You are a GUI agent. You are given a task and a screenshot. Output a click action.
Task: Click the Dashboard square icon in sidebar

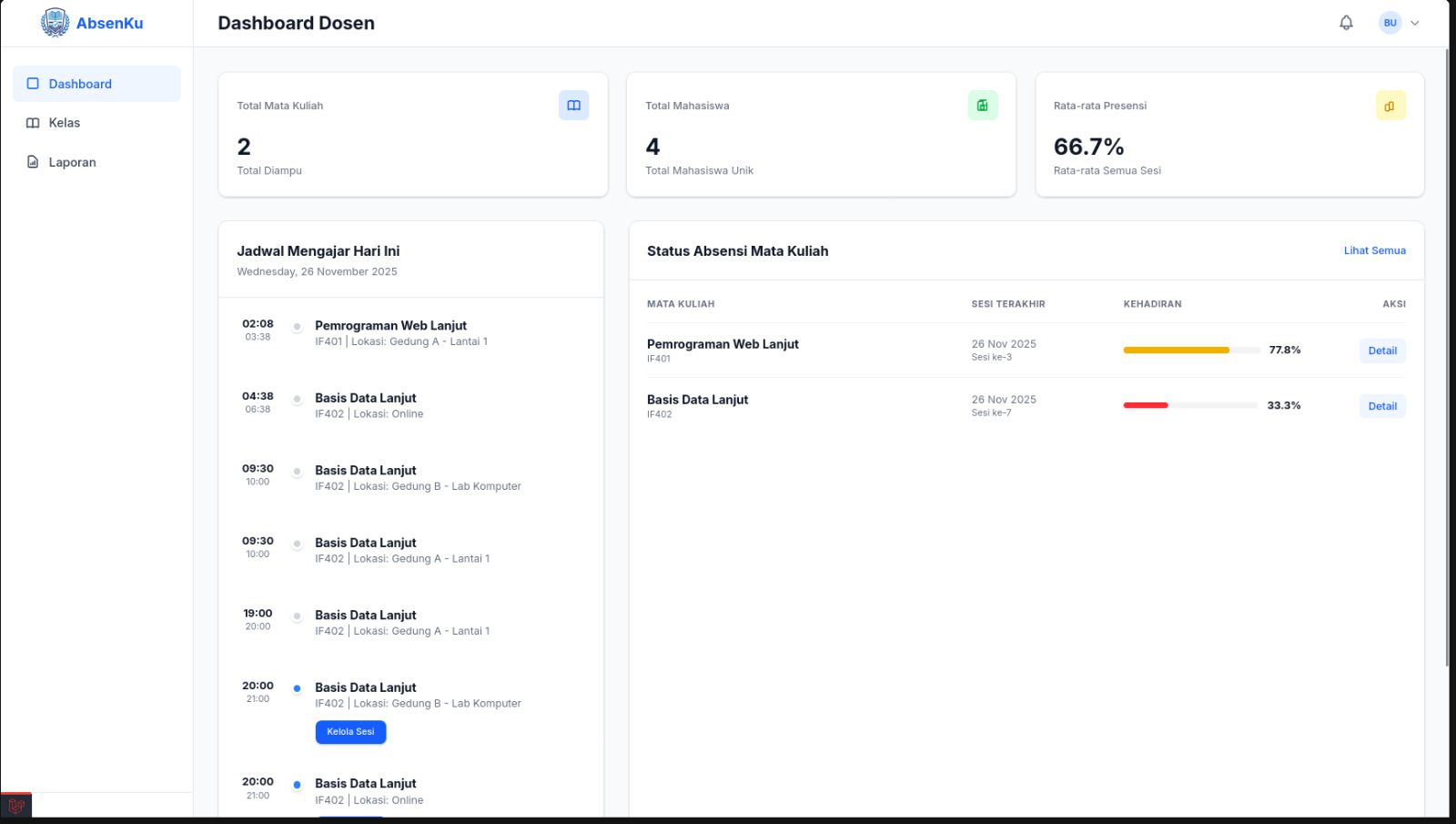33,84
